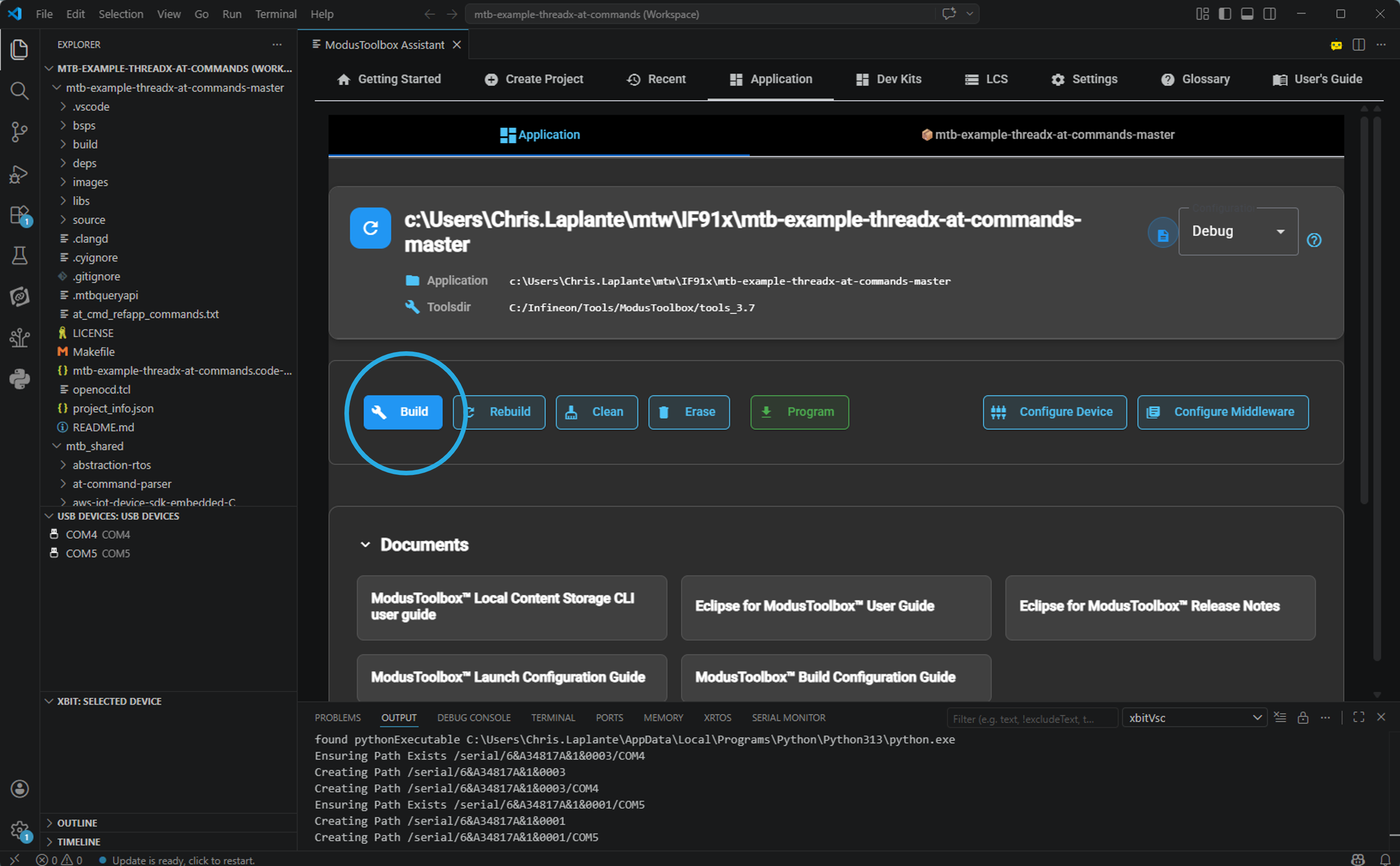1400x866 pixels.
Task: Click the Erase button
Action: point(689,412)
